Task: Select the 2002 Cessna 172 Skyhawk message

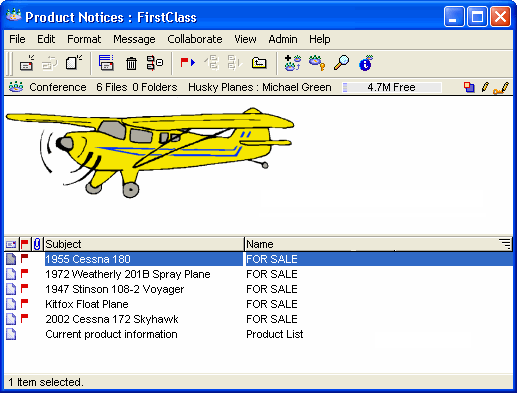Action: 112,319
